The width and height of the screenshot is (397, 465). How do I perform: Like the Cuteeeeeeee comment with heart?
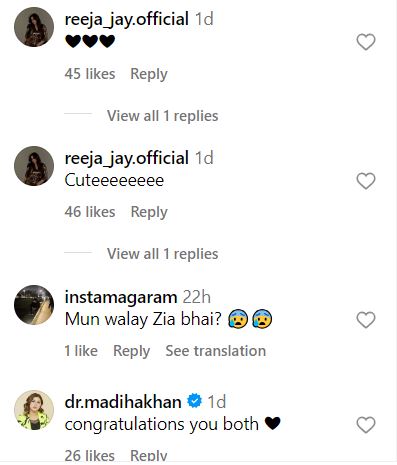(x=366, y=181)
